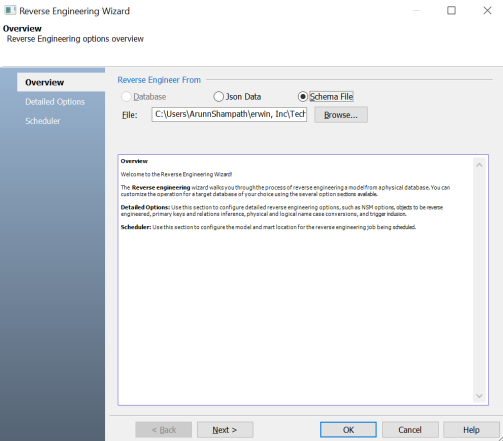Image resolution: width=503 pixels, height=441 pixels.
Task: Click the 'Reverse Engineer From' heading
Action: pyautogui.click(x=159, y=80)
